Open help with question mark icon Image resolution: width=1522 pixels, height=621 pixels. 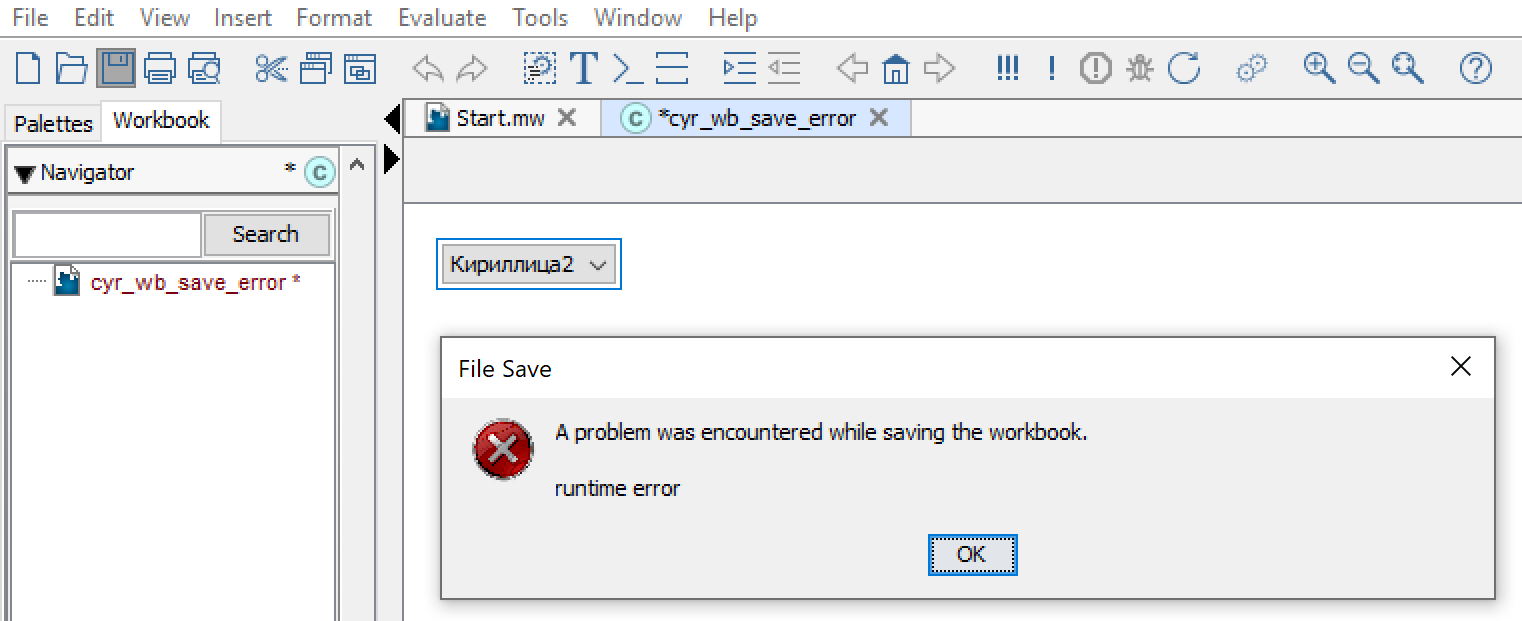coord(1476,68)
